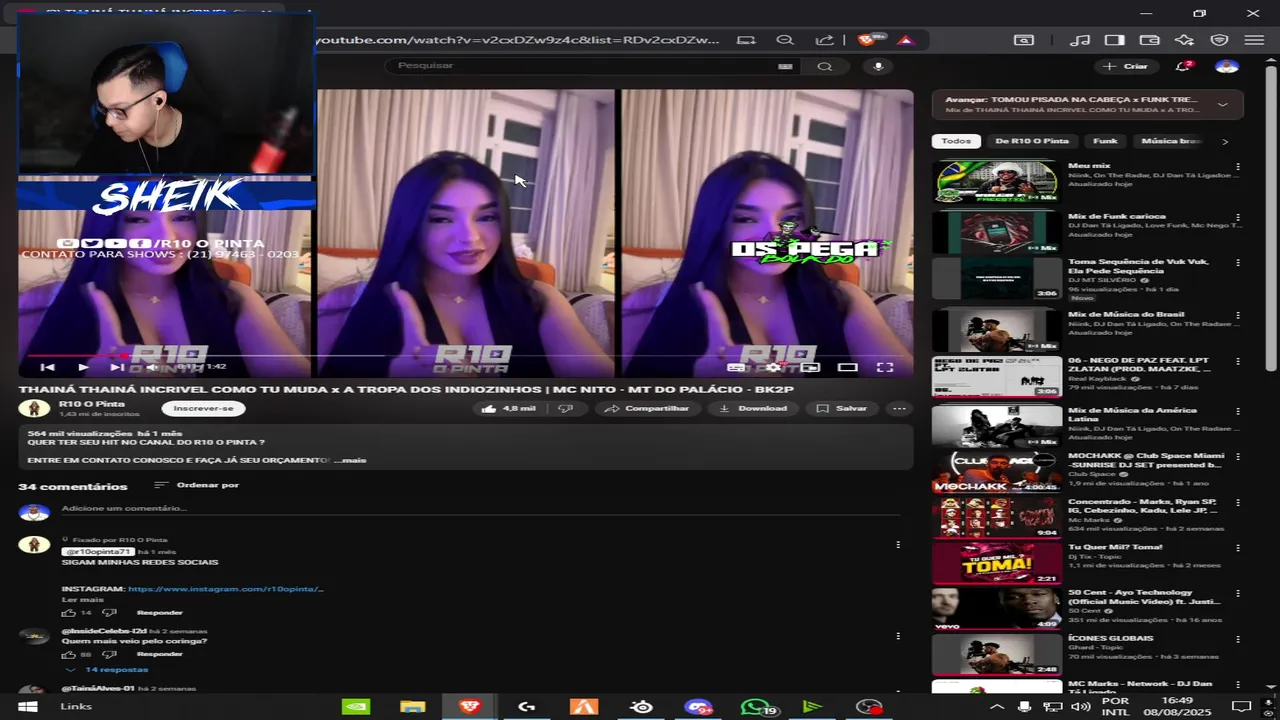Open the Tu Quer Mil? Toma! video
The image size is (1280, 720).
(x=996, y=562)
